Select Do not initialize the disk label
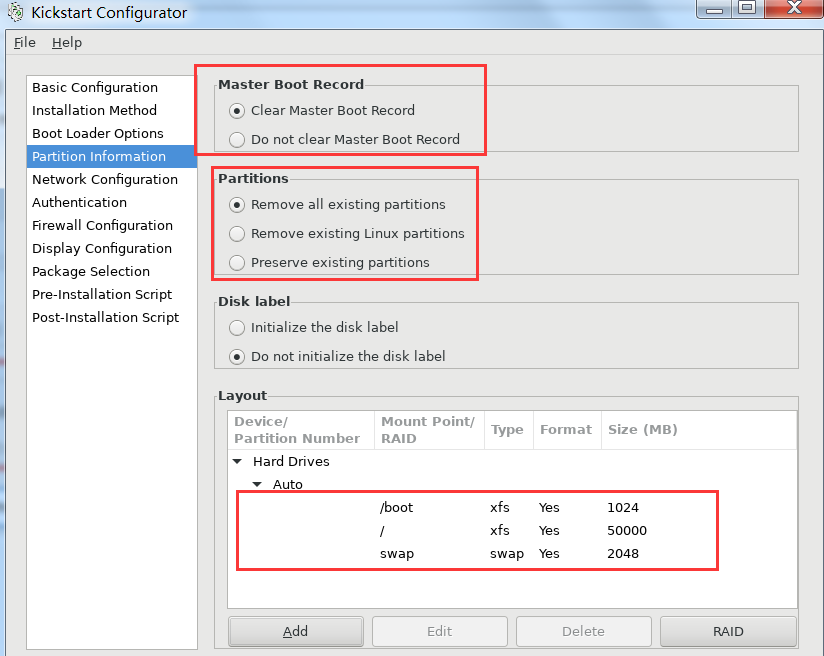This screenshot has height=656, width=824. click(237, 357)
